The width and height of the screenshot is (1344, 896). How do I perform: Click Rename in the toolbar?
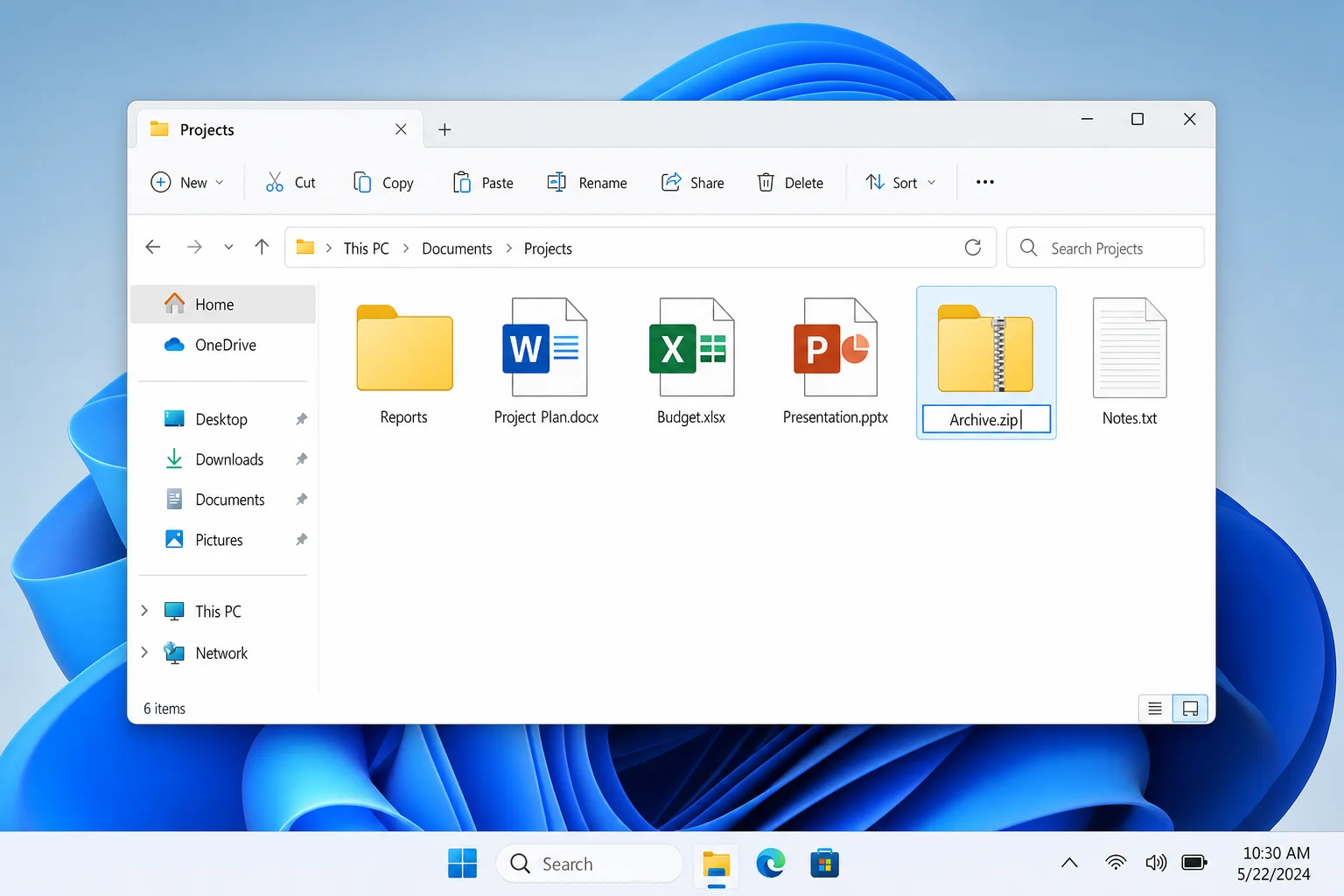(x=587, y=182)
